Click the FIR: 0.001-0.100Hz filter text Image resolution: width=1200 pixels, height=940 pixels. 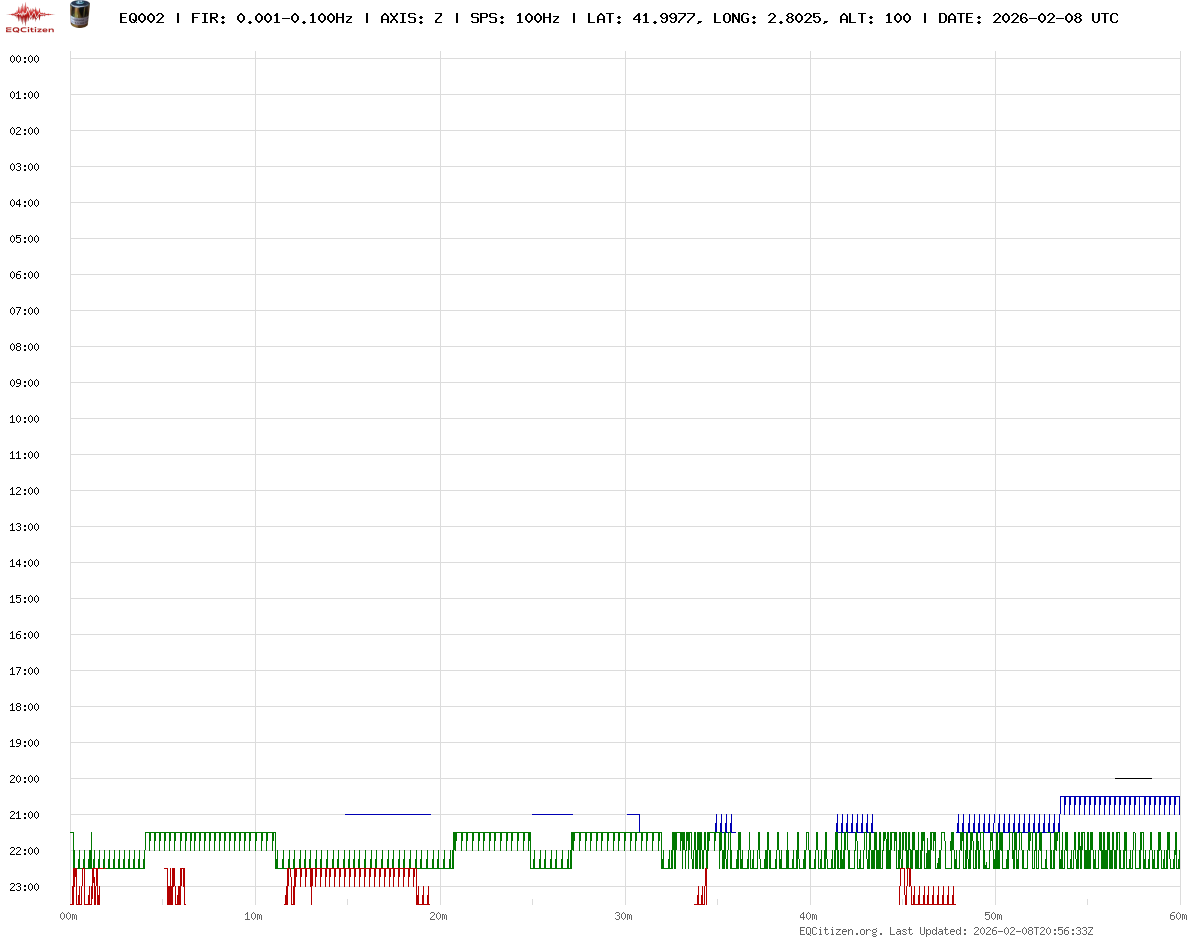(271, 18)
